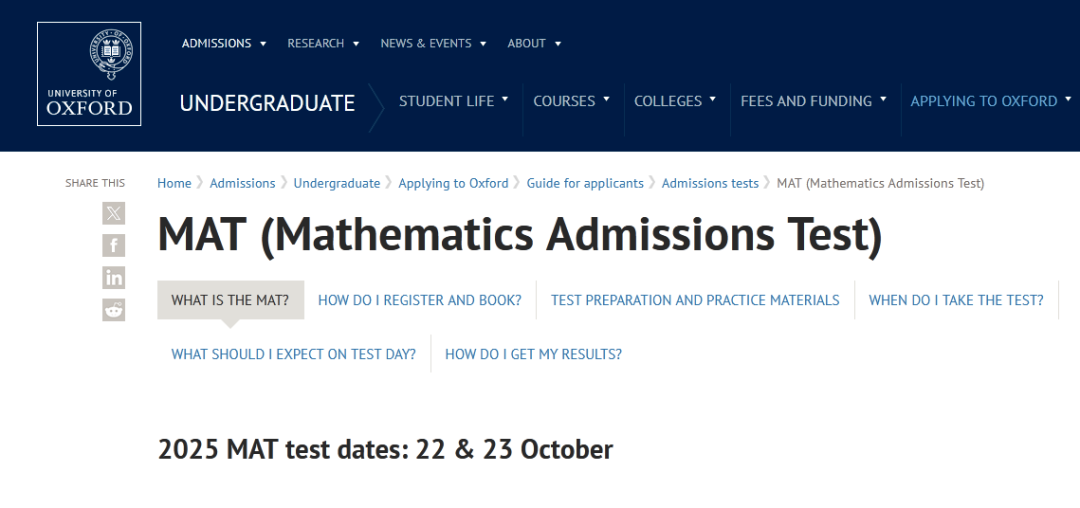The image size is (1080, 508).
Task: Click the University of Oxford logo
Action: click(x=89, y=74)
